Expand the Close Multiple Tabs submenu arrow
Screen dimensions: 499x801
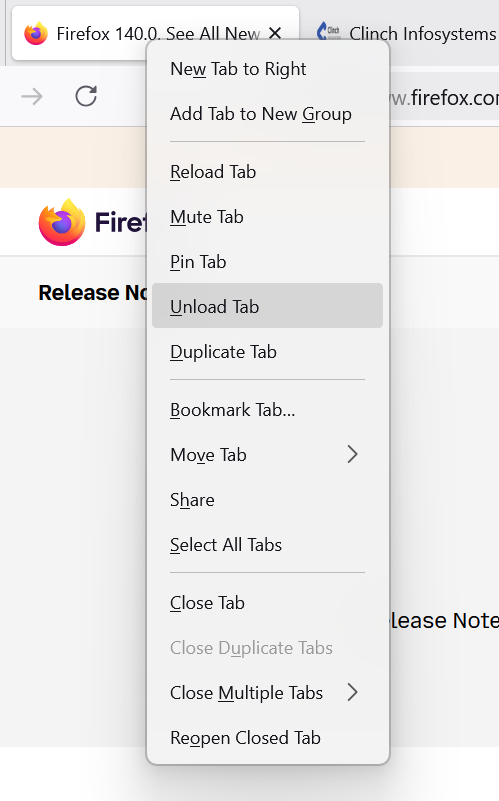tap(352, 692)
